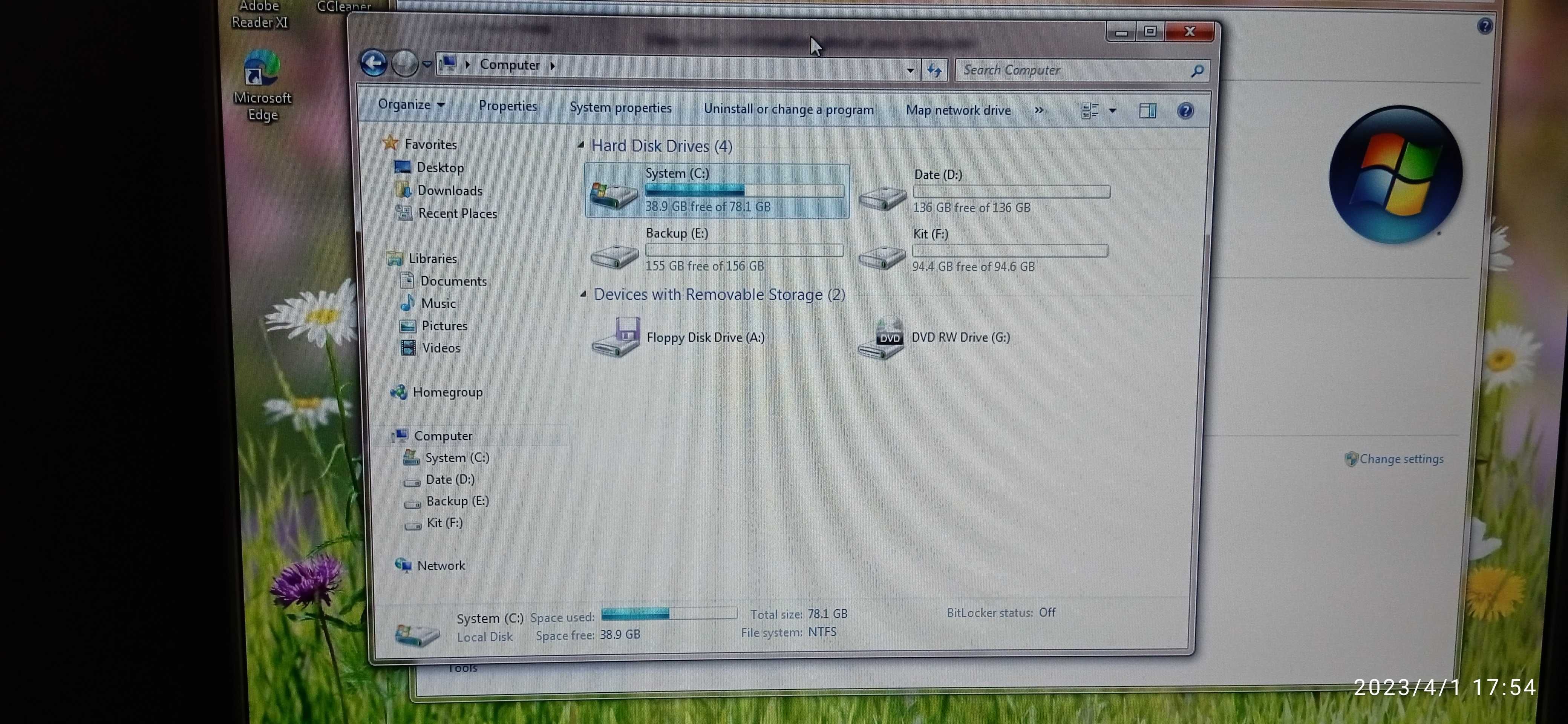This screenshot has height=724, width=1568.
Task: Select Map network drive
Action: [958, 111]
